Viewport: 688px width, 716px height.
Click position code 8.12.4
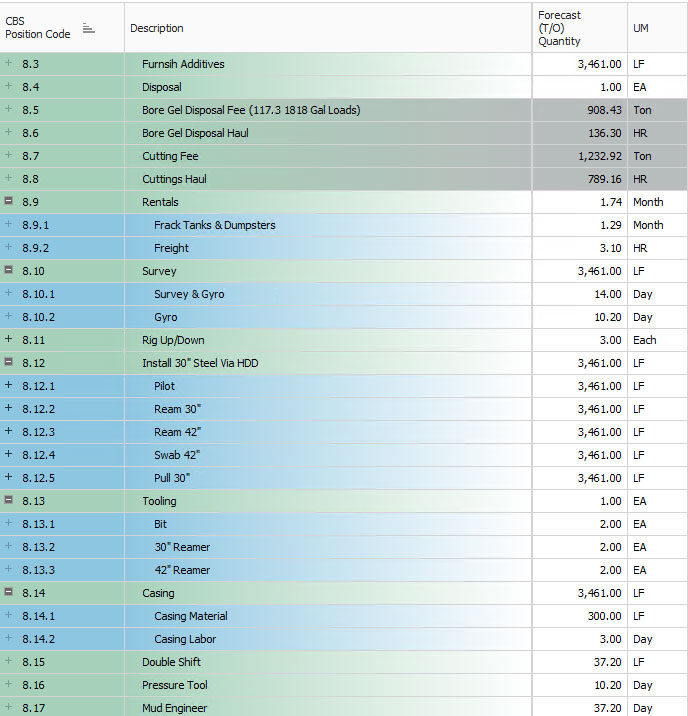(38, 455)
